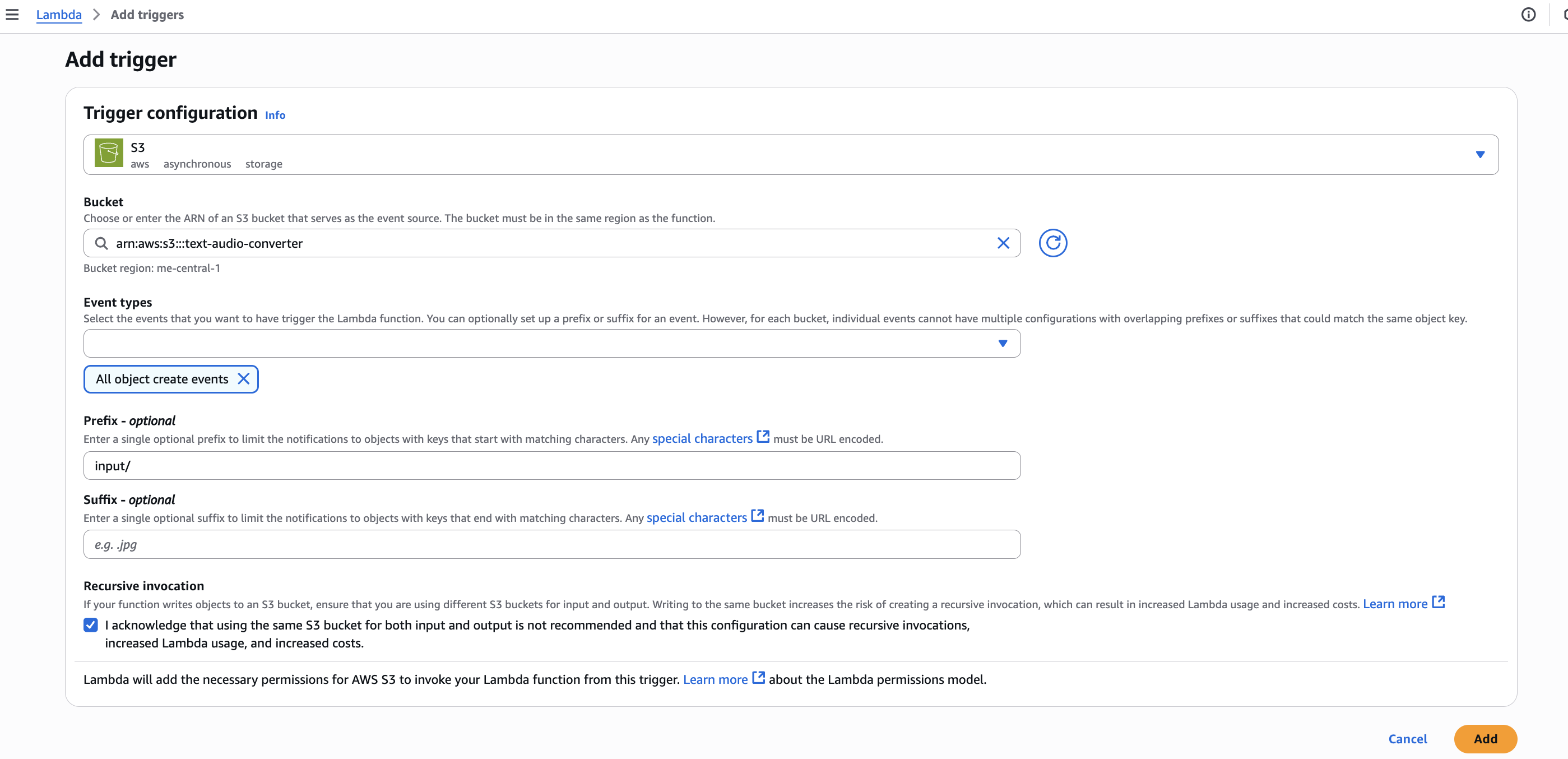Open special characters link under Prefix

pyautogui.click(x=702, y=439)
